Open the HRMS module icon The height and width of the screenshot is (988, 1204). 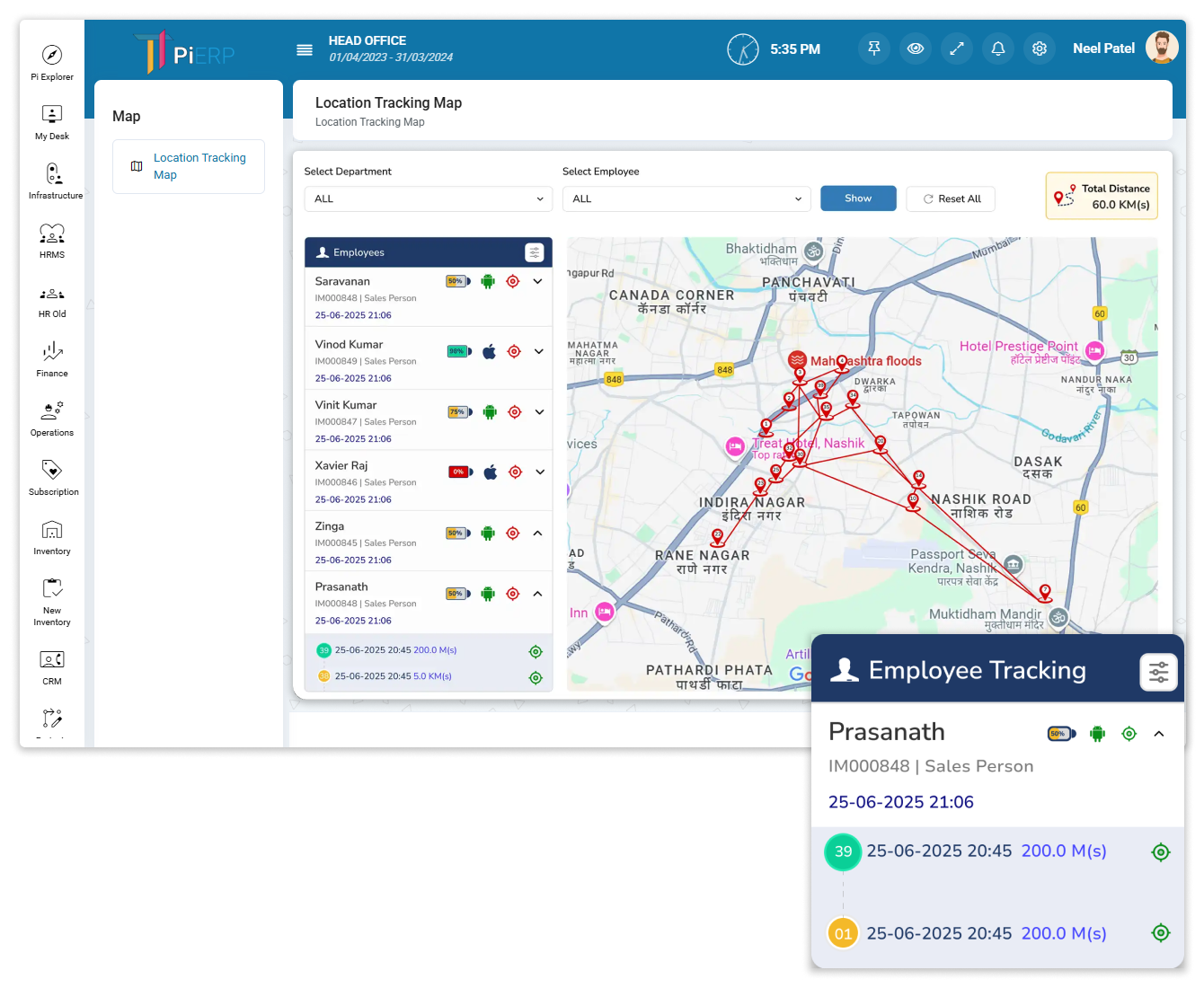tap(52, 240)
